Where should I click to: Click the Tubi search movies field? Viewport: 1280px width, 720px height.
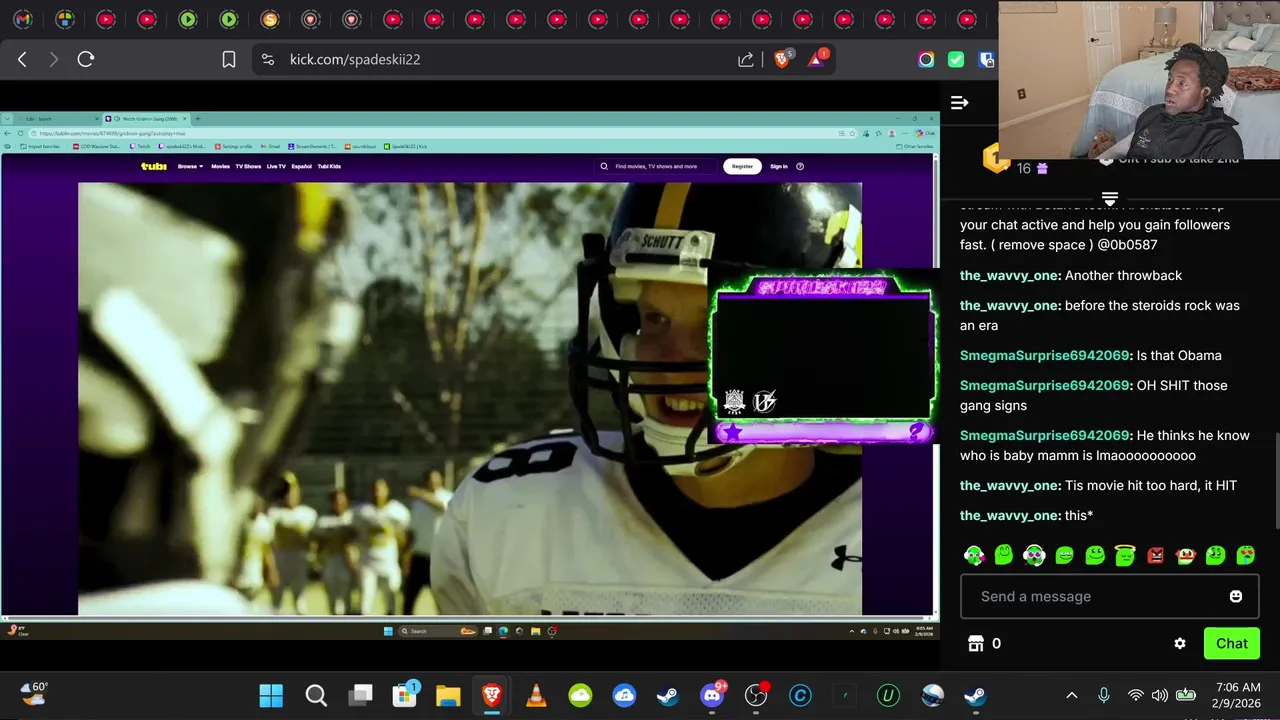point(655,166)
